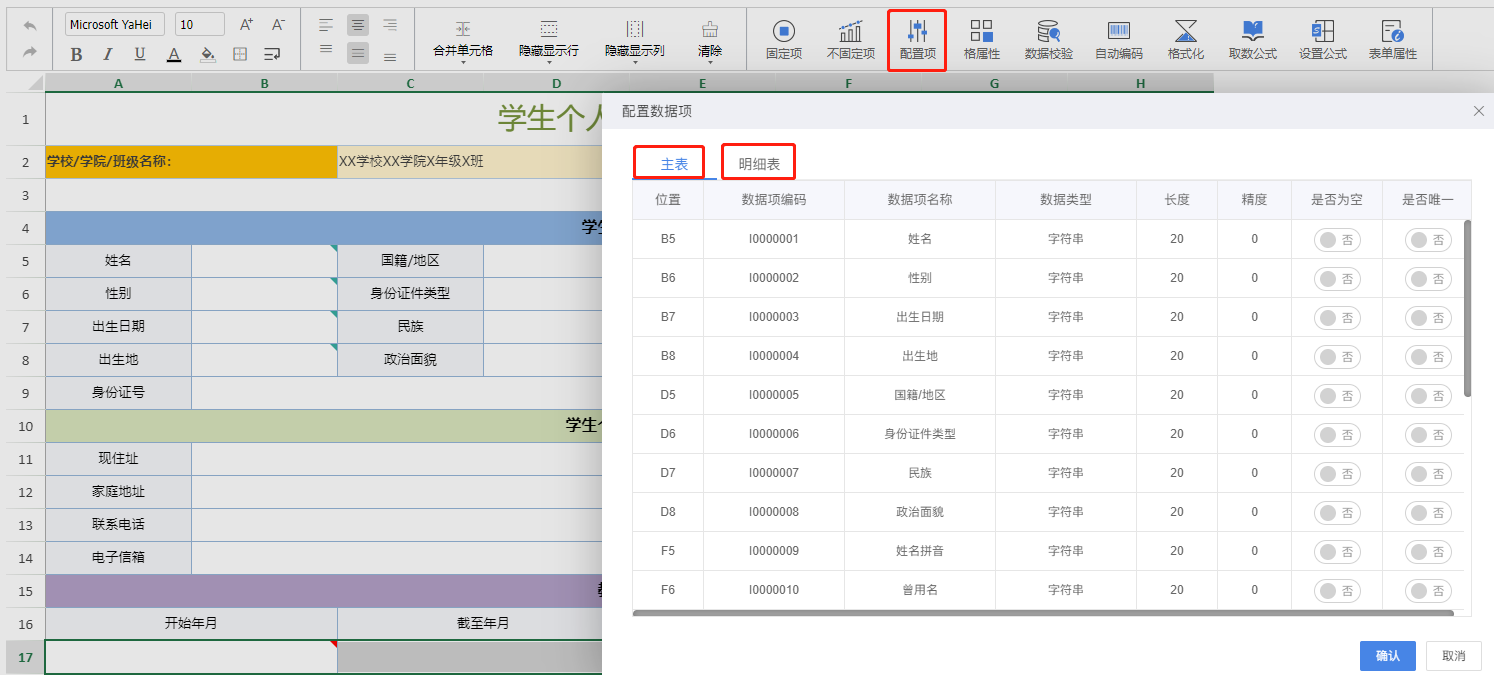Toggle 是否唯一 for the 民族 row

click(x=1428, y=474)
